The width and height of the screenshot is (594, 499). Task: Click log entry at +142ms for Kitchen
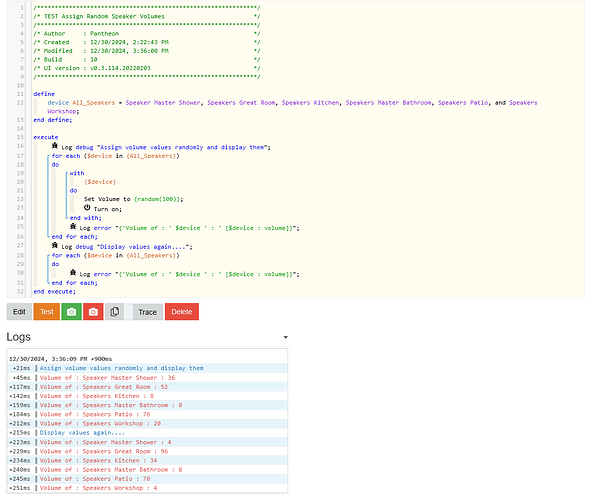[147, 396]
